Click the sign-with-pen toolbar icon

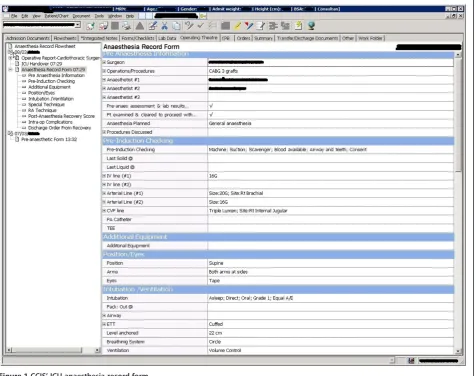153,26
